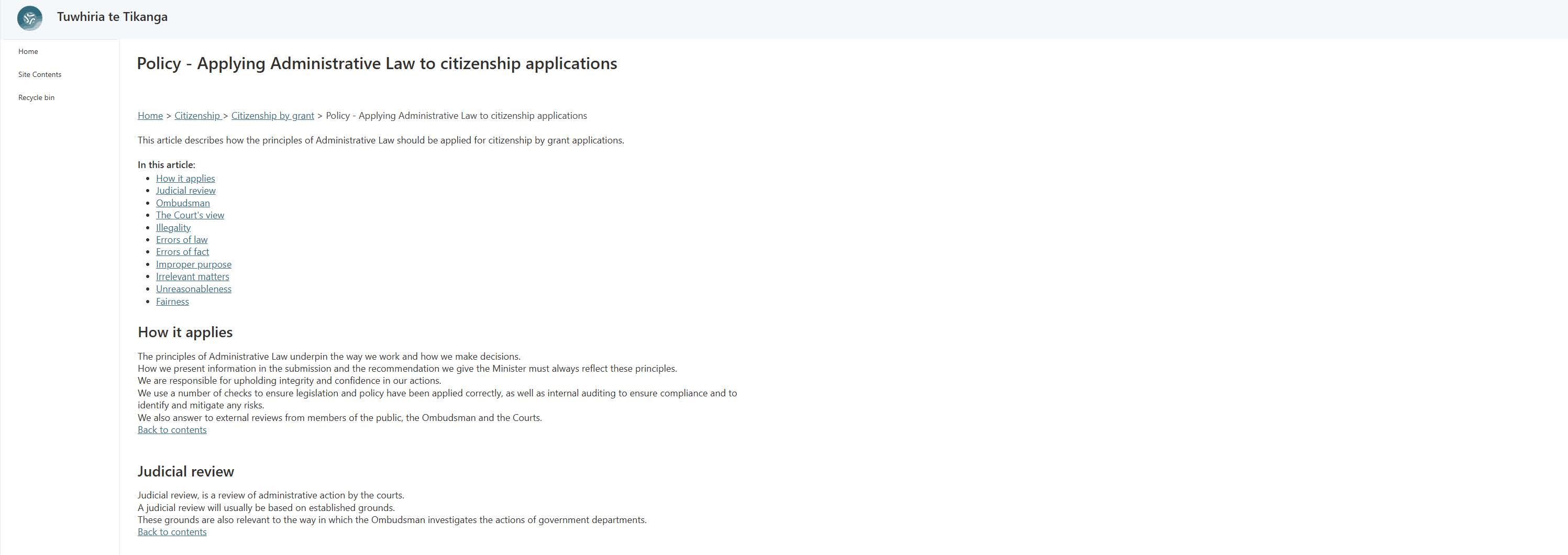Click Back to contents under Judicial review
The image size is (1568, 555).
tap(172, 532)
